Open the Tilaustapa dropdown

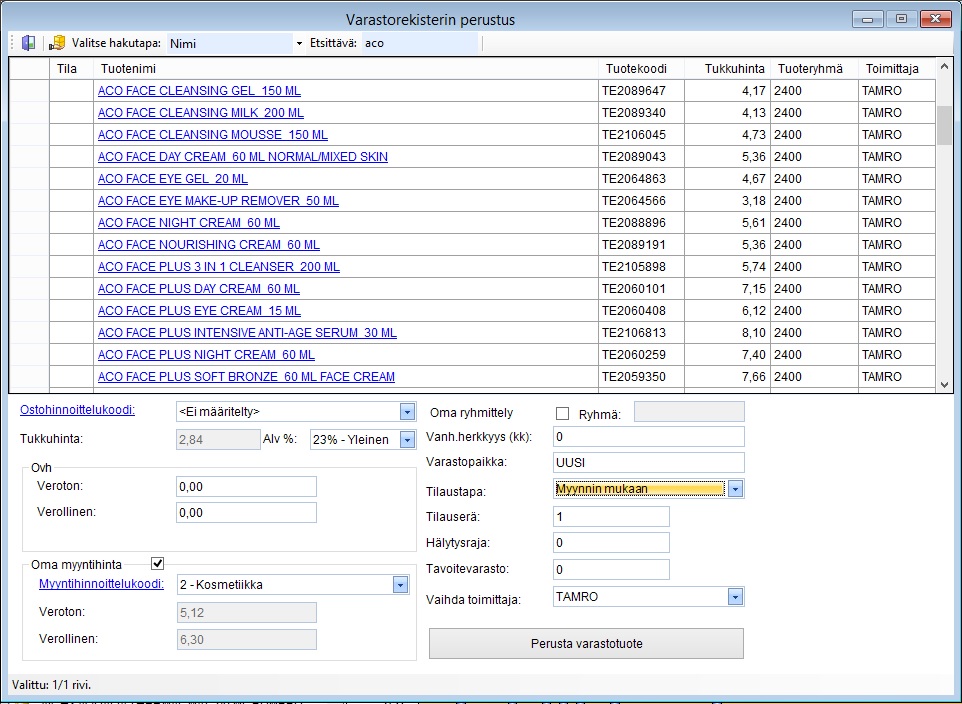[x=735, y=489]
